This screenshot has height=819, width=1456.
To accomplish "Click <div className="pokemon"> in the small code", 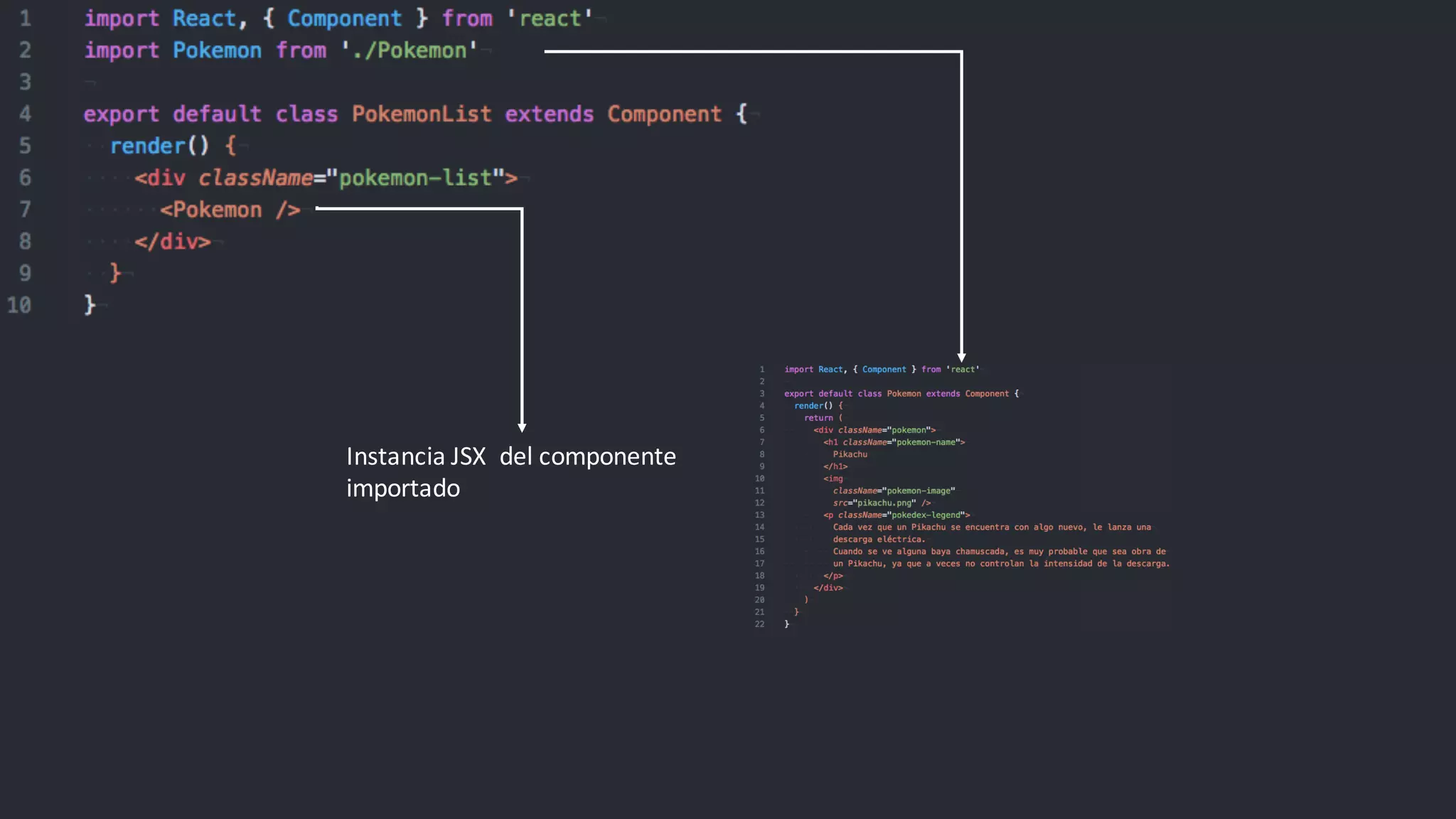I will point(874,430).
